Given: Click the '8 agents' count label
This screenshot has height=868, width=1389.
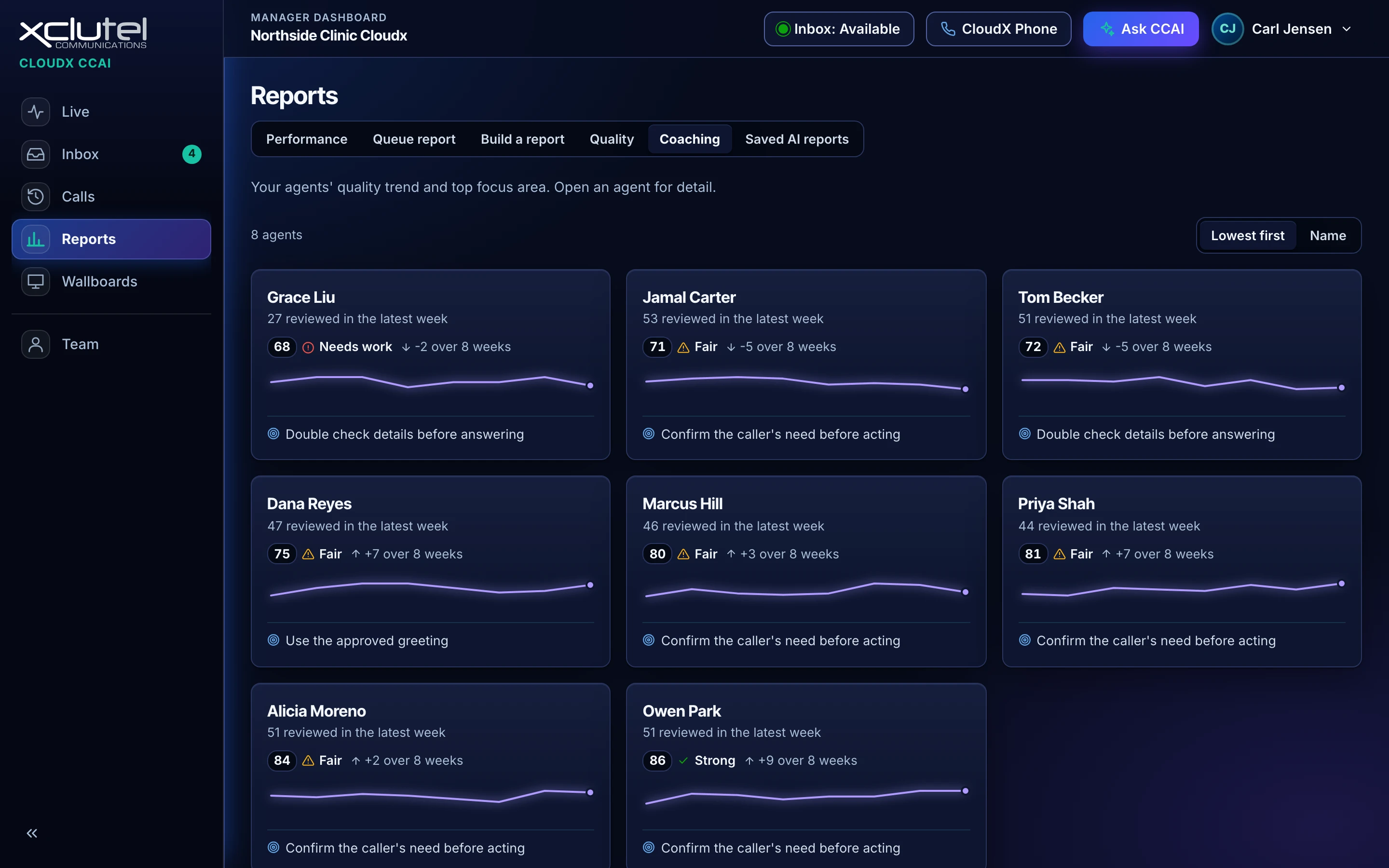Looking at the screenshot, I should pyautogui.click(x=277, y=235).
